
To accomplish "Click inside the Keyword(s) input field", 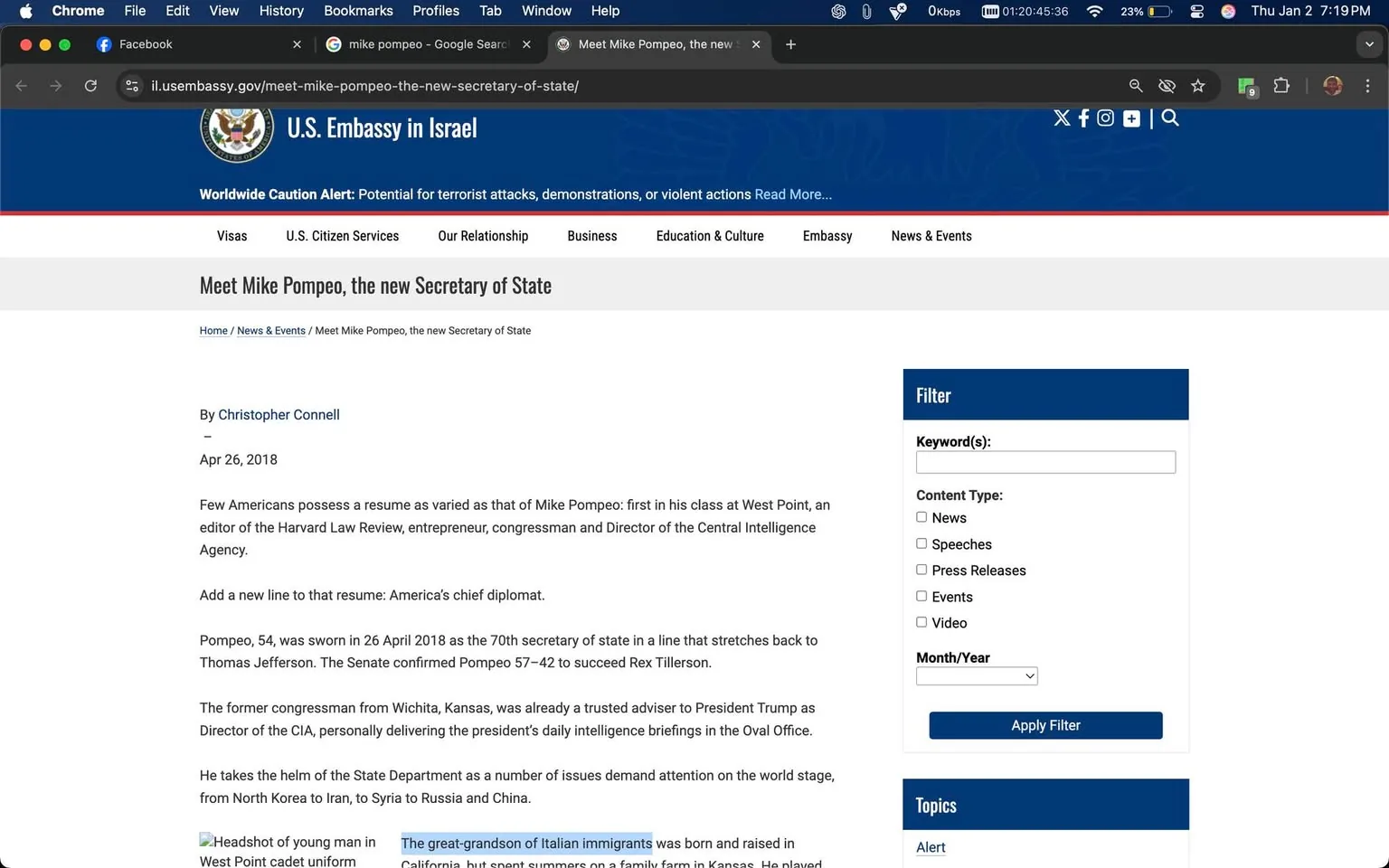I will [x=1044, y=461].
